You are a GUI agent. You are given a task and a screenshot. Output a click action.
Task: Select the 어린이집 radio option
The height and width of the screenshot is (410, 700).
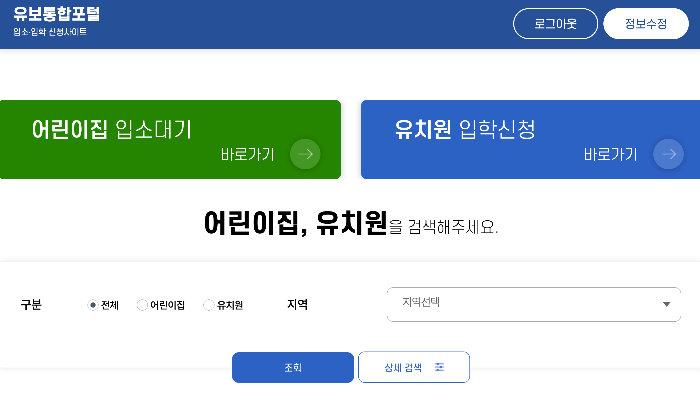coord(142,305)
